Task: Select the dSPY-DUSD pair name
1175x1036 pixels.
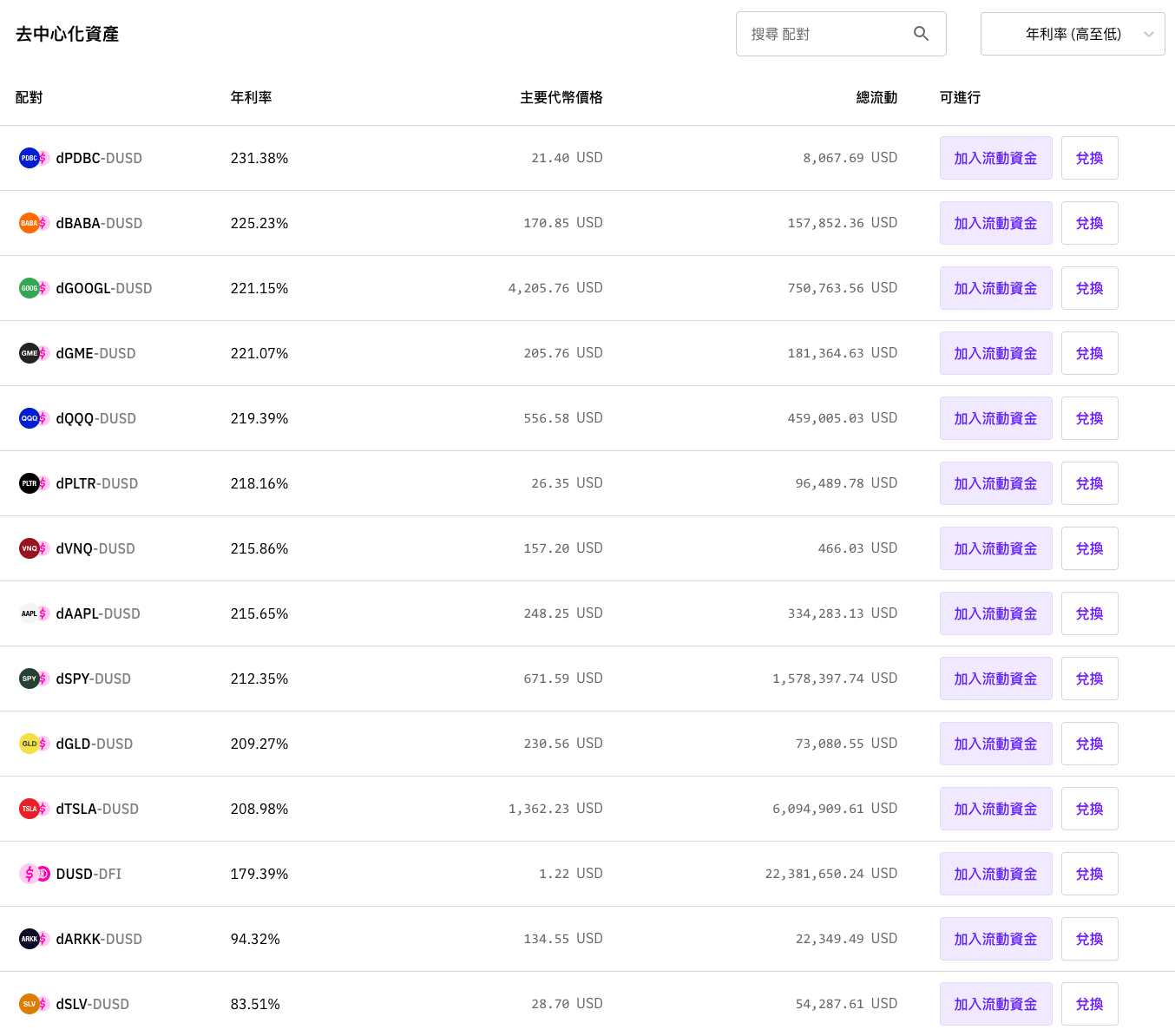Action: [x=94, y=679]
